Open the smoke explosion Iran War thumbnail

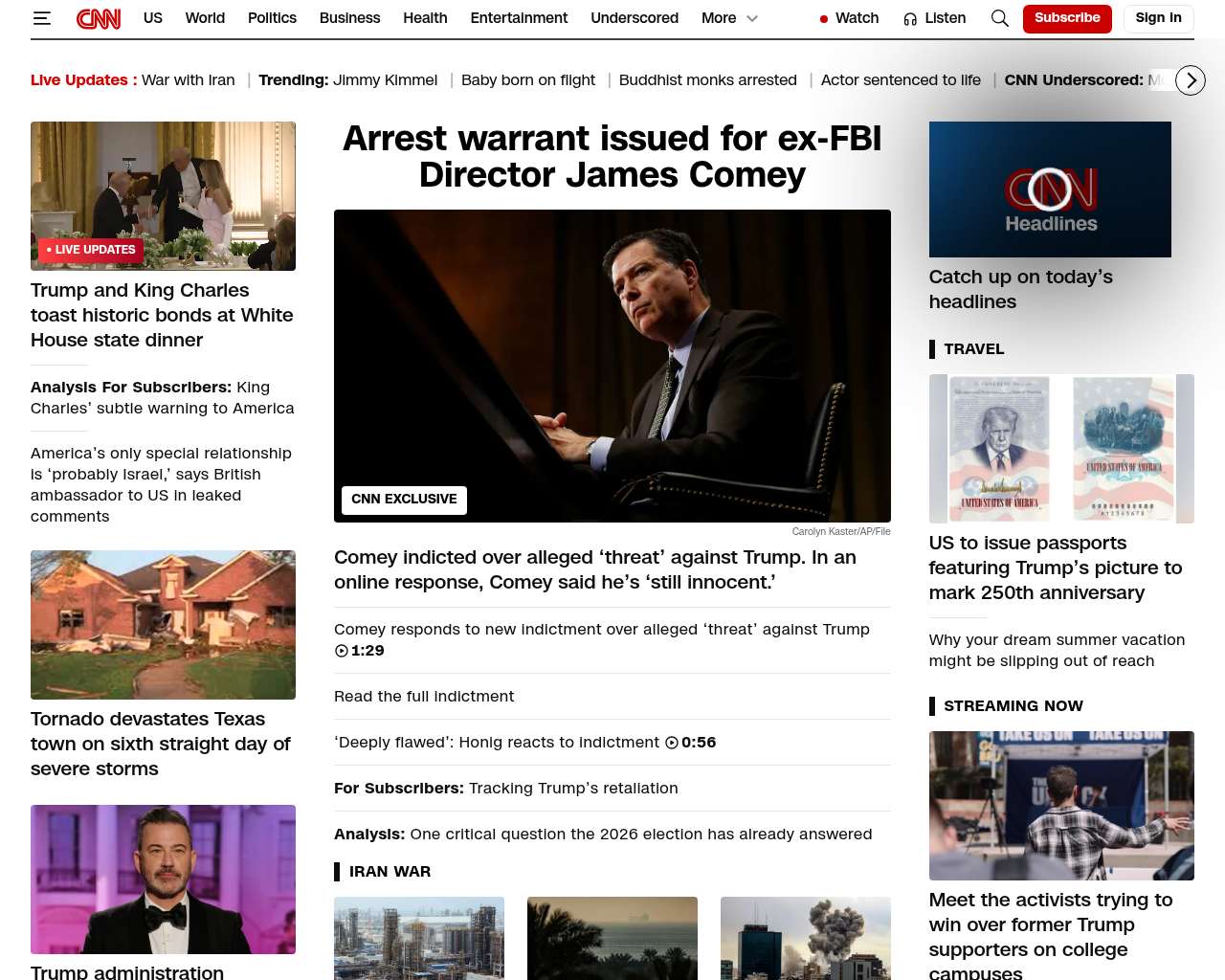806,938
